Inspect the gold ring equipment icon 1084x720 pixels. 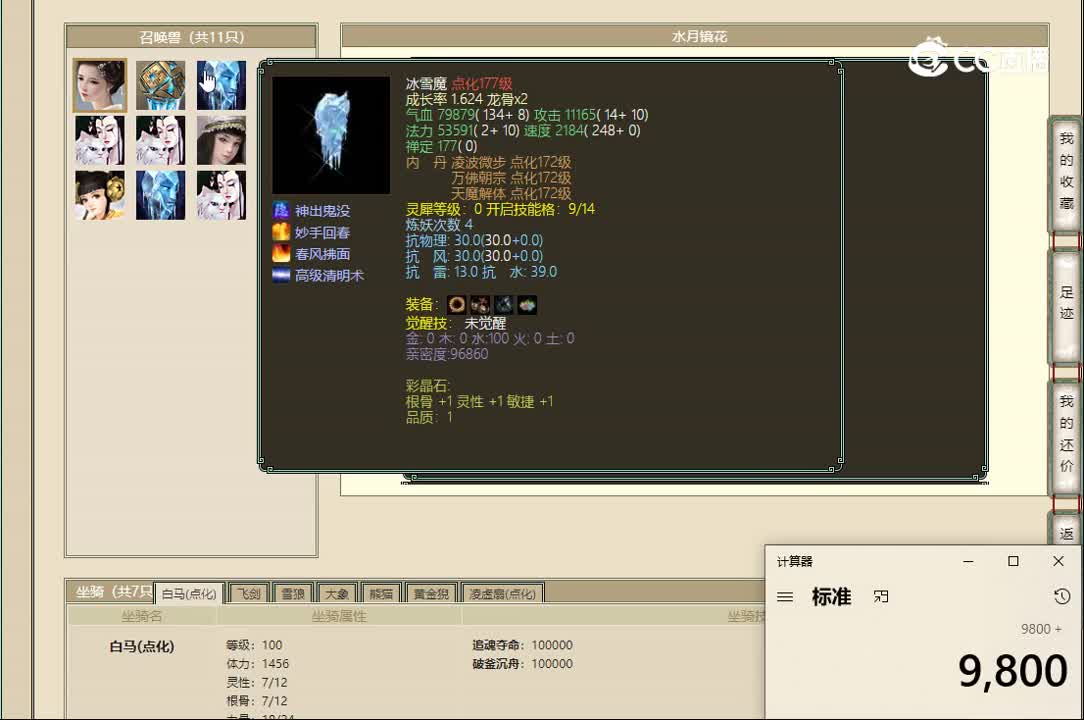456,304
